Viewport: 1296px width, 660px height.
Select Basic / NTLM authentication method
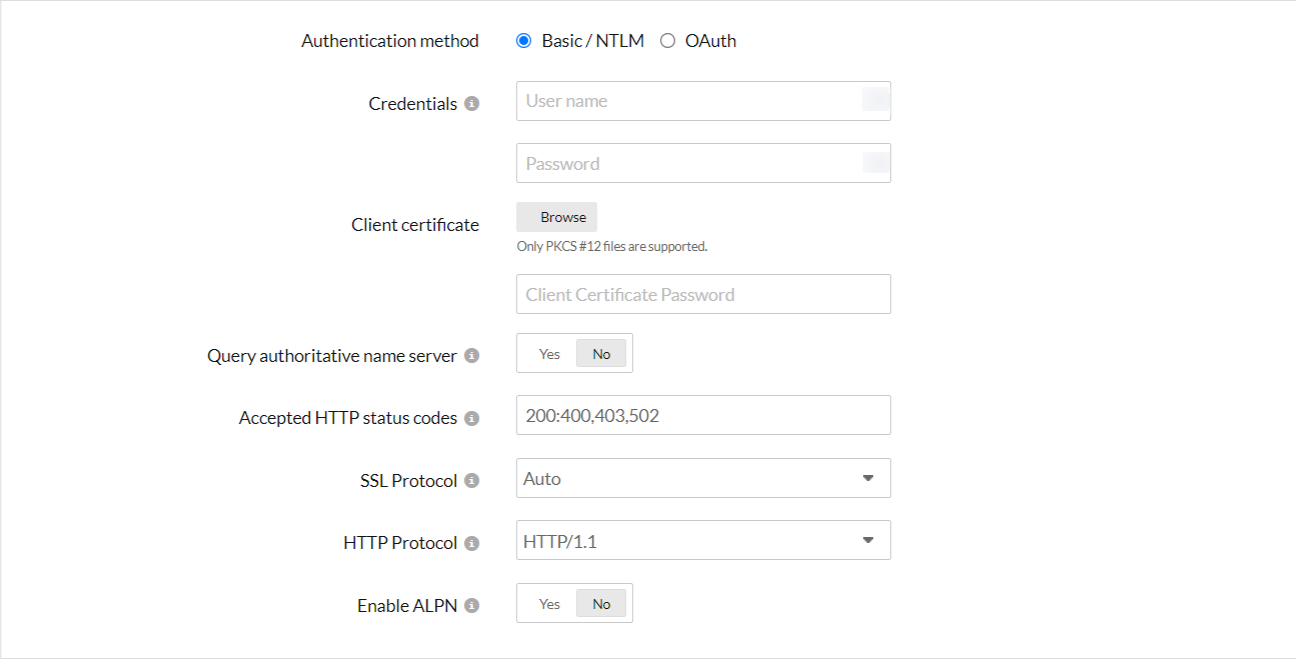tap(524, 41)
